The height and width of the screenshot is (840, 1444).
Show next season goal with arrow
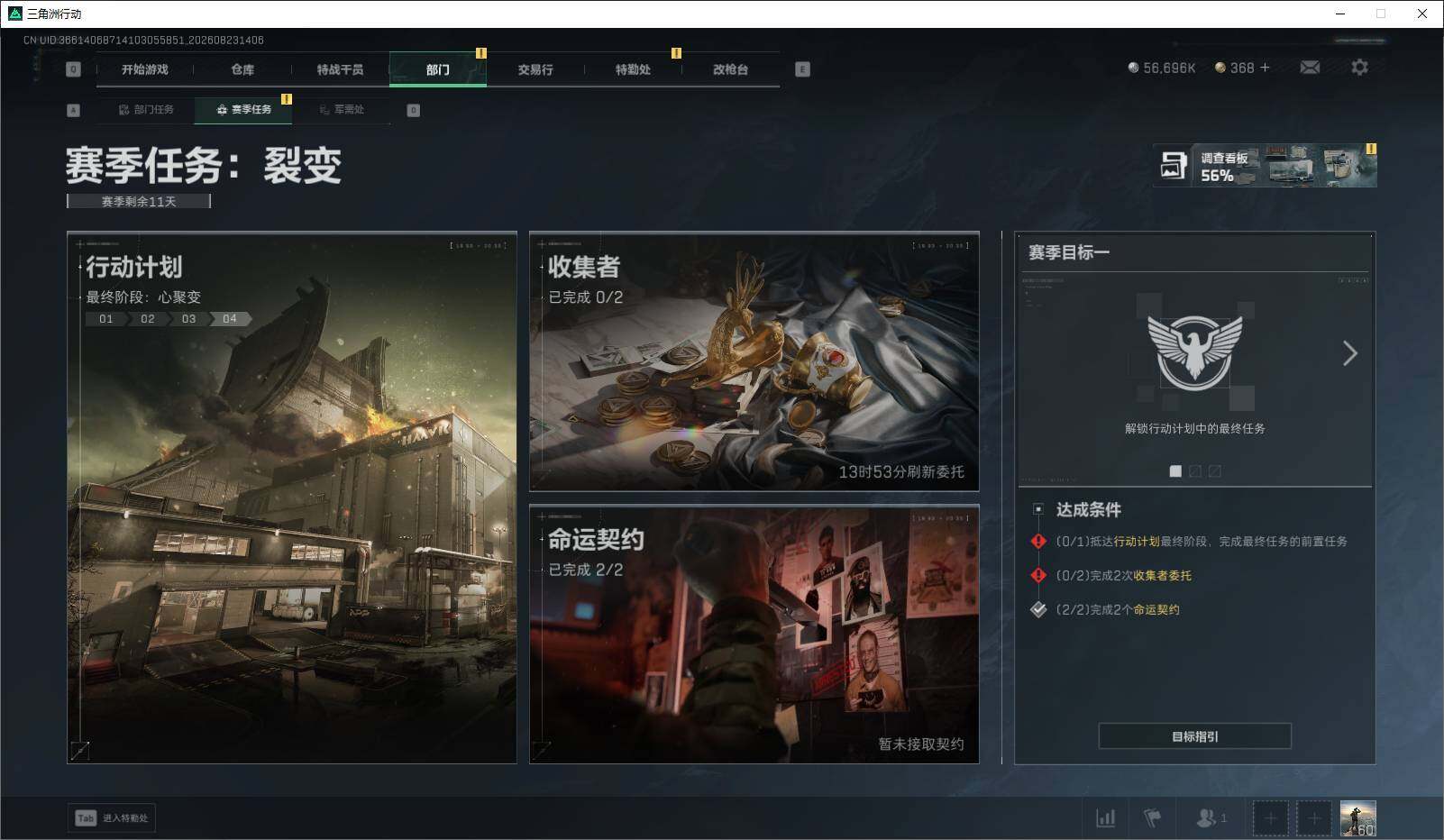(x=1349, y=353)
